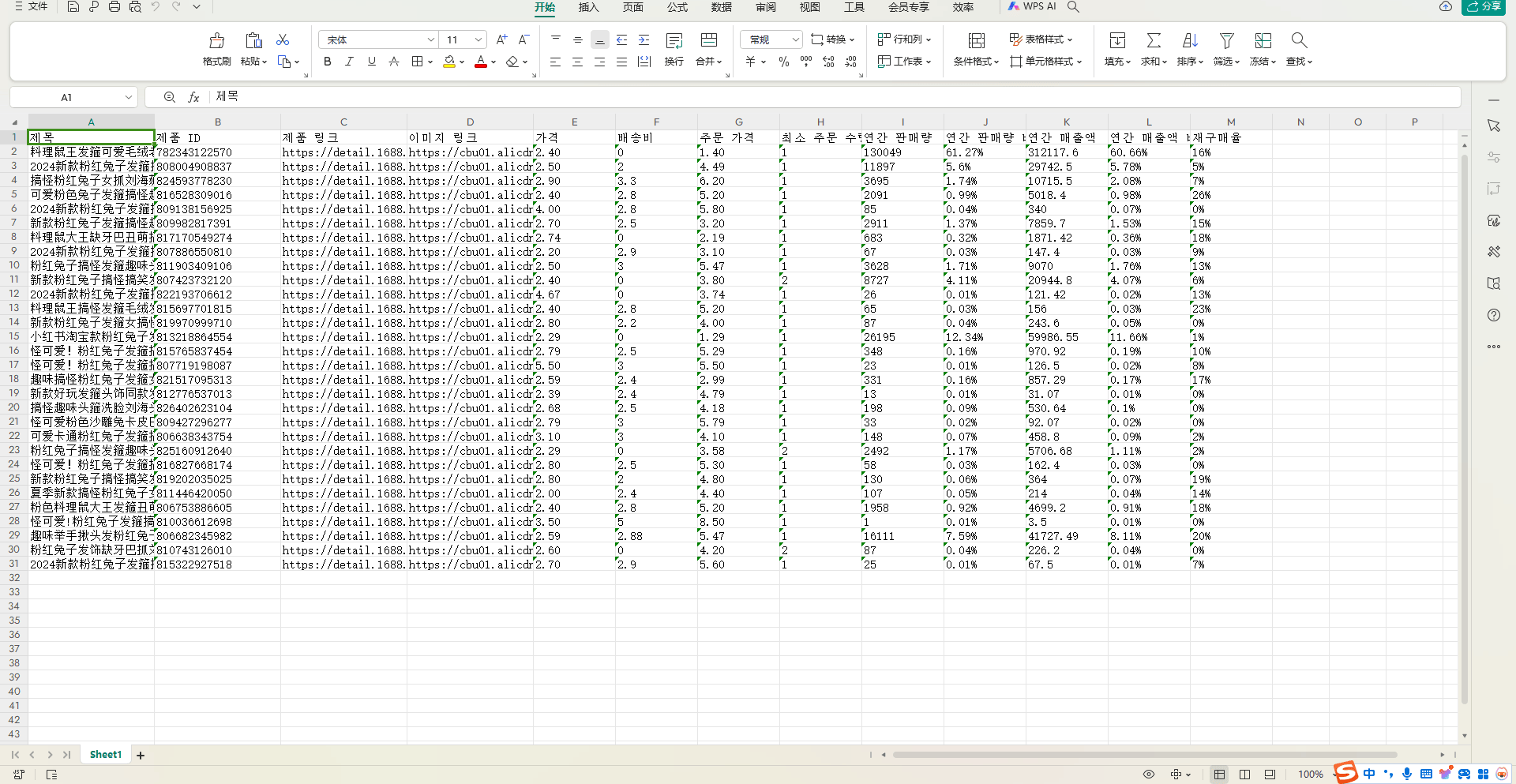The height and width of the screenshot is (784, 1516).
Task: Expand the font size dropdown
Action: coord(478,39)
